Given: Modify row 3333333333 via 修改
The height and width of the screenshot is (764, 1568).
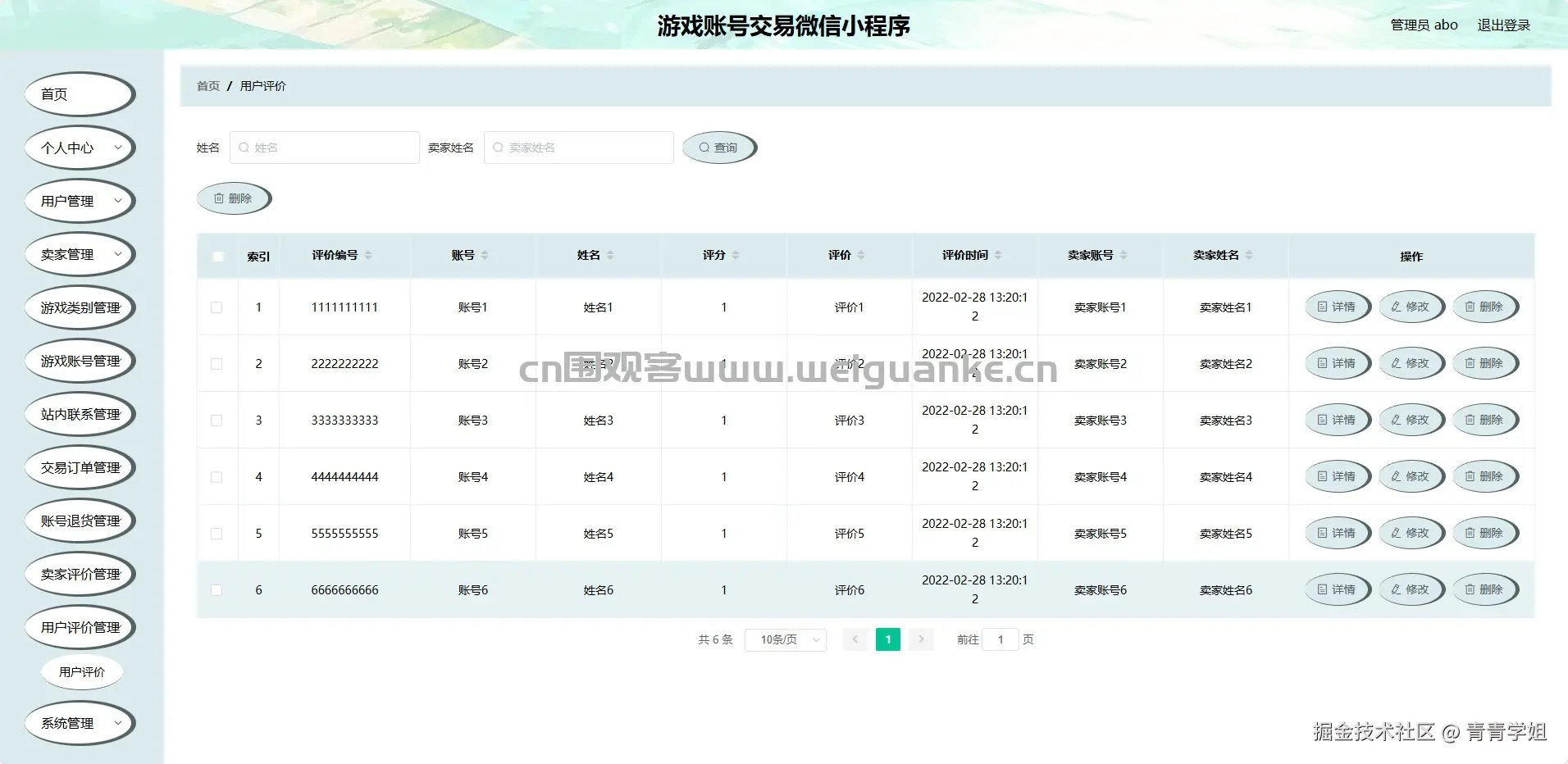Looking at the screenshot, I should tap(1411, 420).
